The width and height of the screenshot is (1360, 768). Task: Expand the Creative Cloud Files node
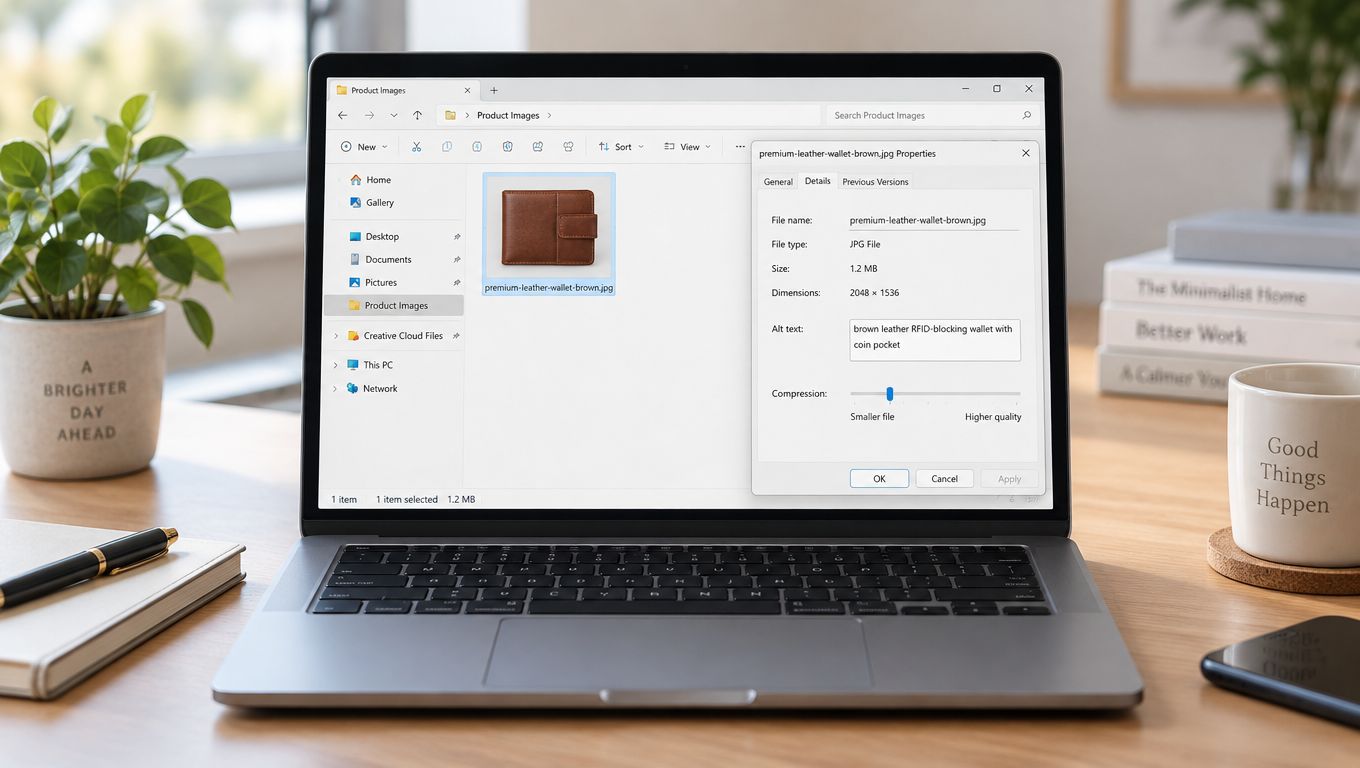click(336, 336)
